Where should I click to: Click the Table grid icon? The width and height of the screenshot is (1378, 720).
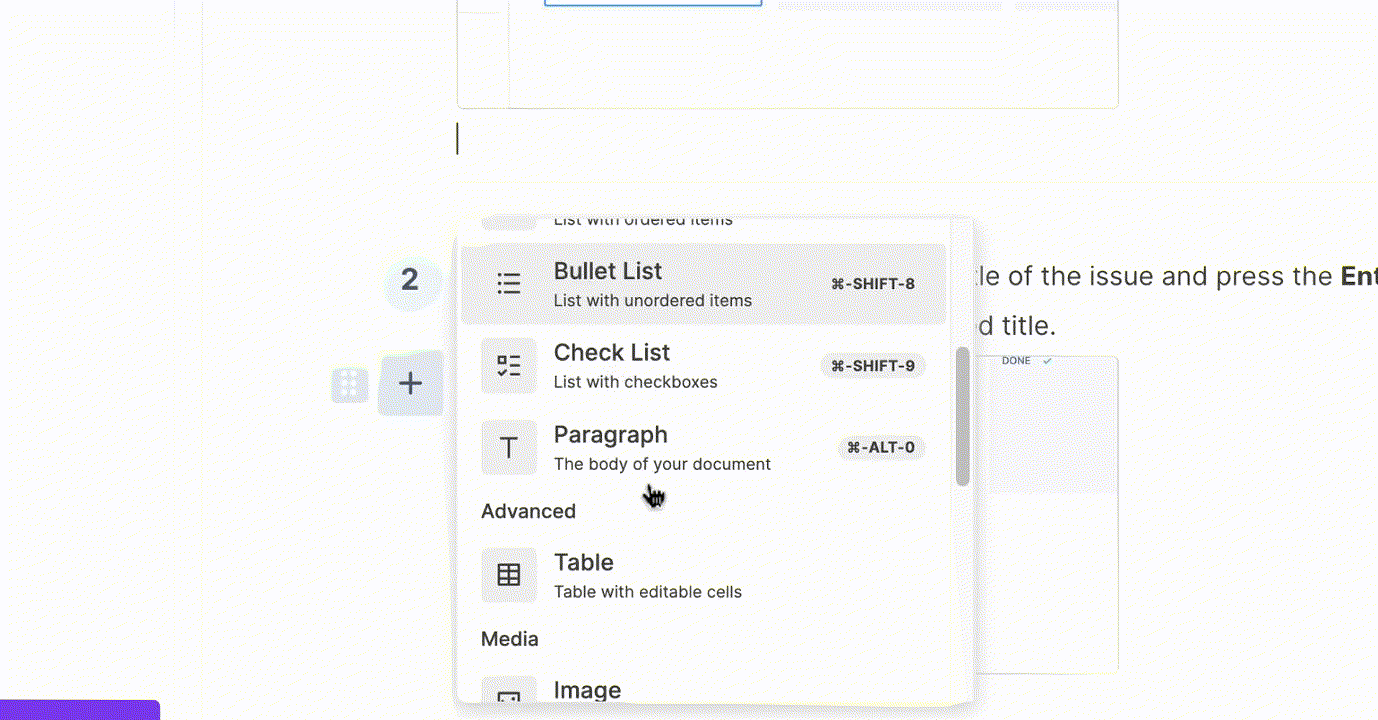(509, 575)
